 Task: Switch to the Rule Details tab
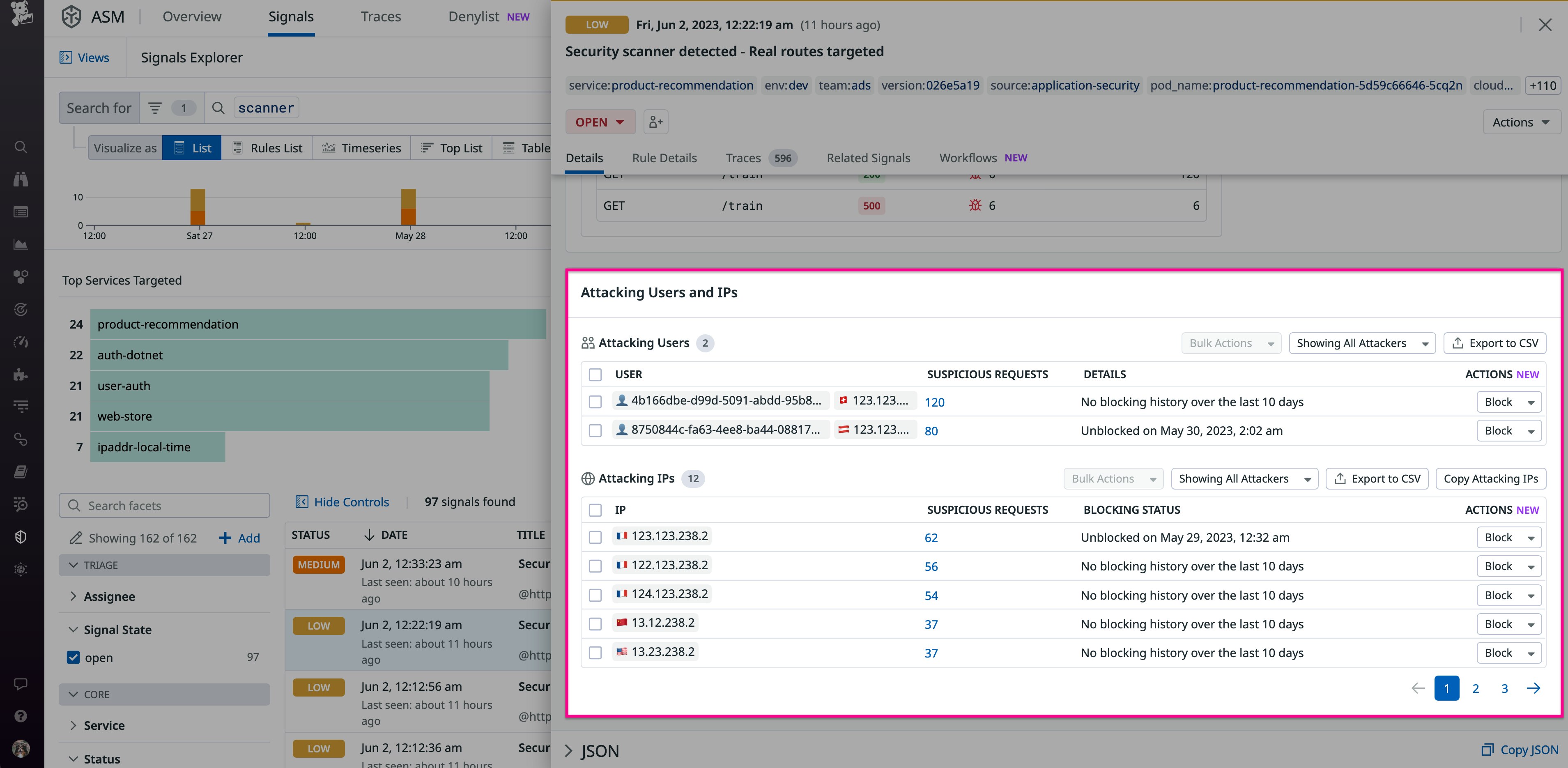pos(664,158)
